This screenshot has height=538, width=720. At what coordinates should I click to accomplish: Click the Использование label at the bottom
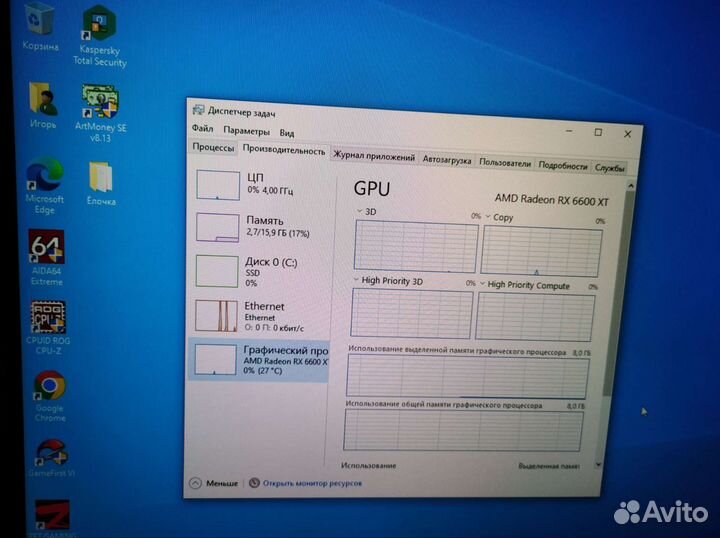tap(368, 465)
